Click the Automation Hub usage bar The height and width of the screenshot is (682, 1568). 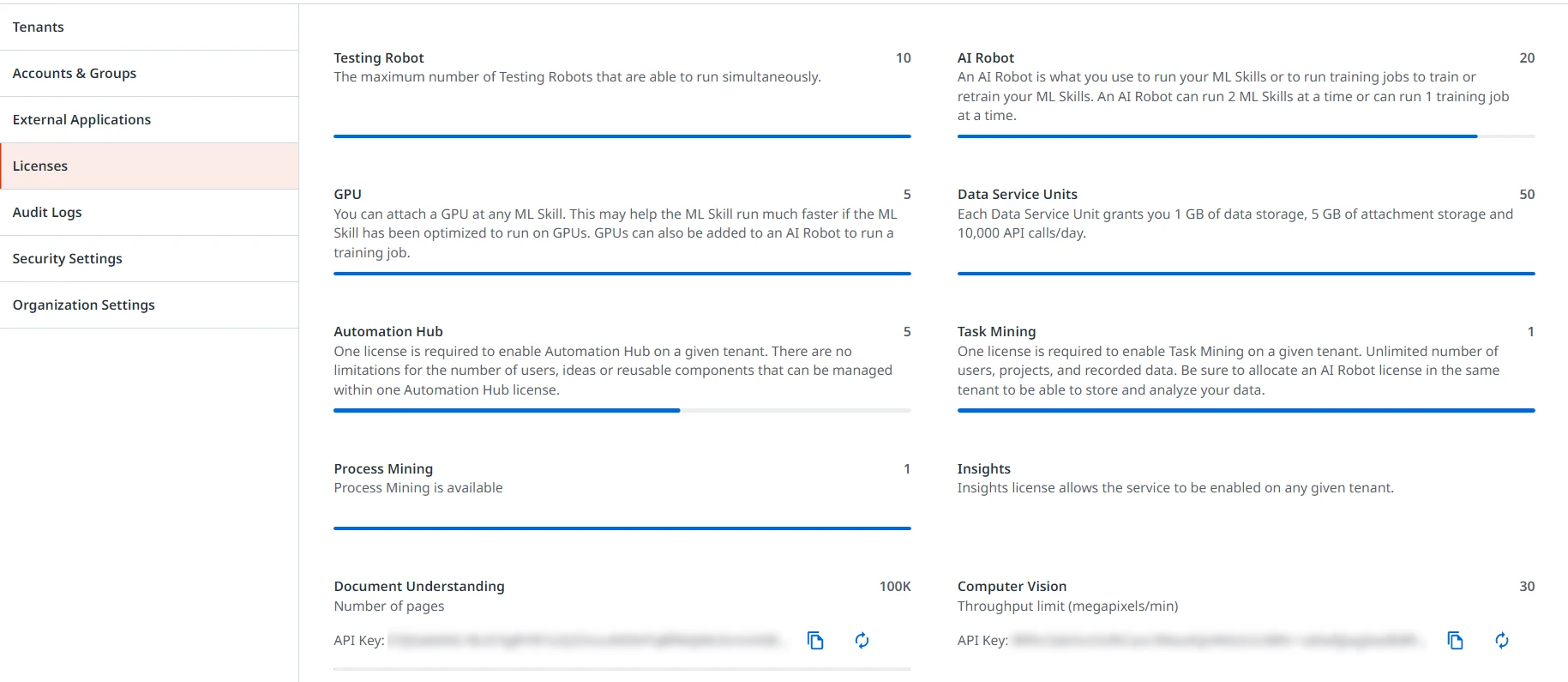tap(622, 411)
